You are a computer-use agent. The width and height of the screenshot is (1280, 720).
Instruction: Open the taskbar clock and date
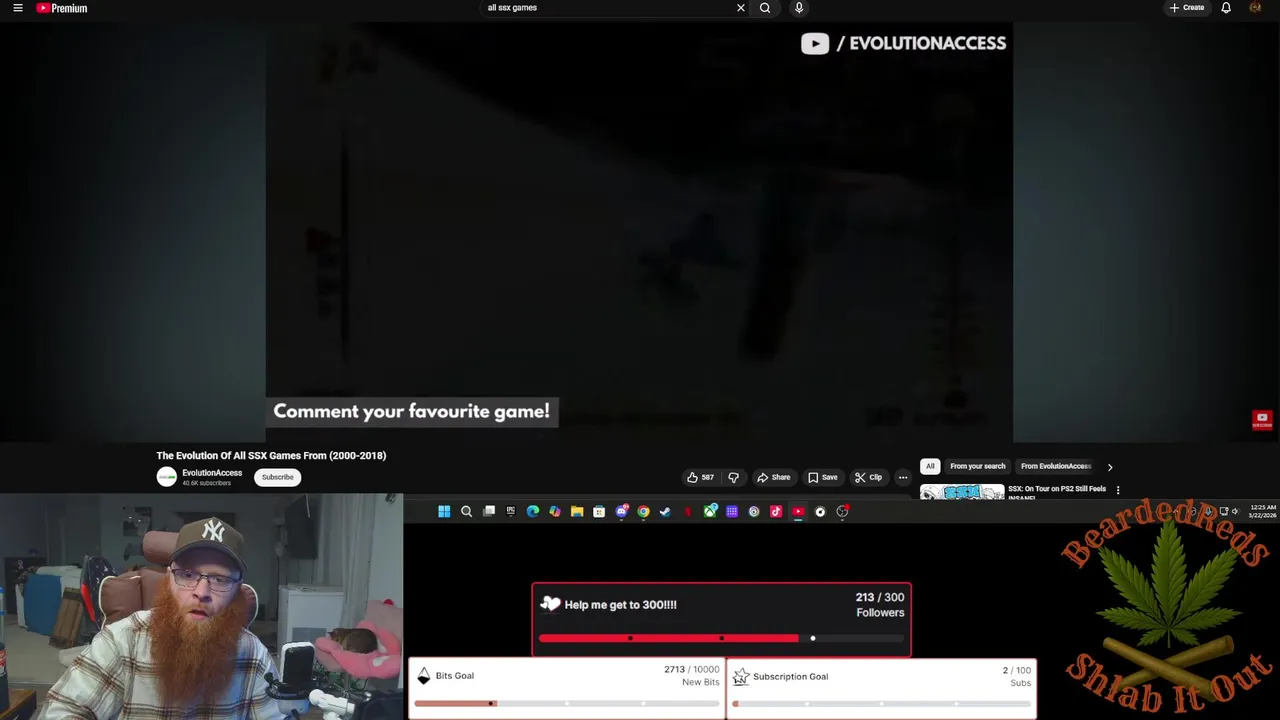[x=1262, y=512]
